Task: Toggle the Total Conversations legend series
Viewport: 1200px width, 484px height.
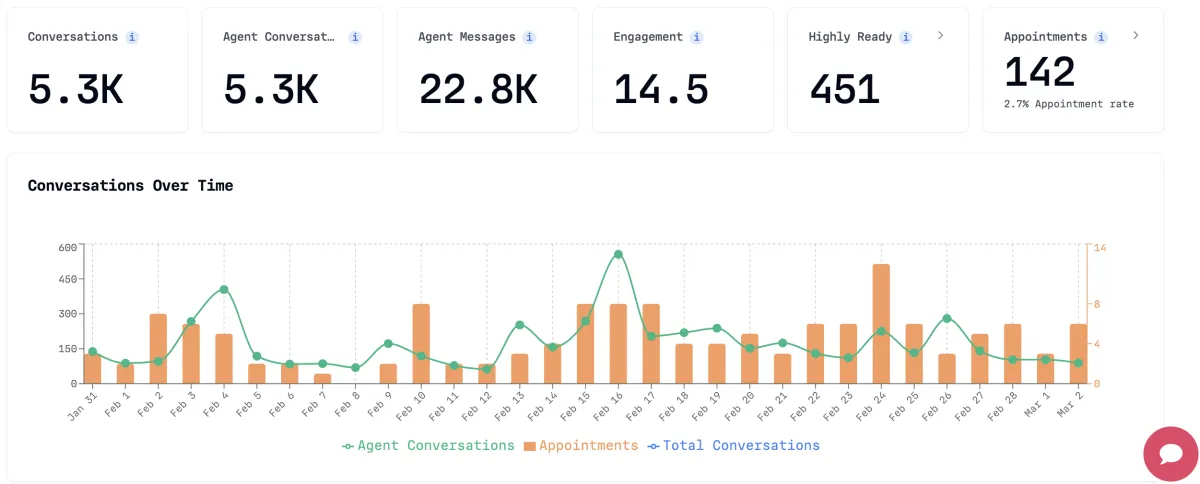Action: tap(733, 446)
